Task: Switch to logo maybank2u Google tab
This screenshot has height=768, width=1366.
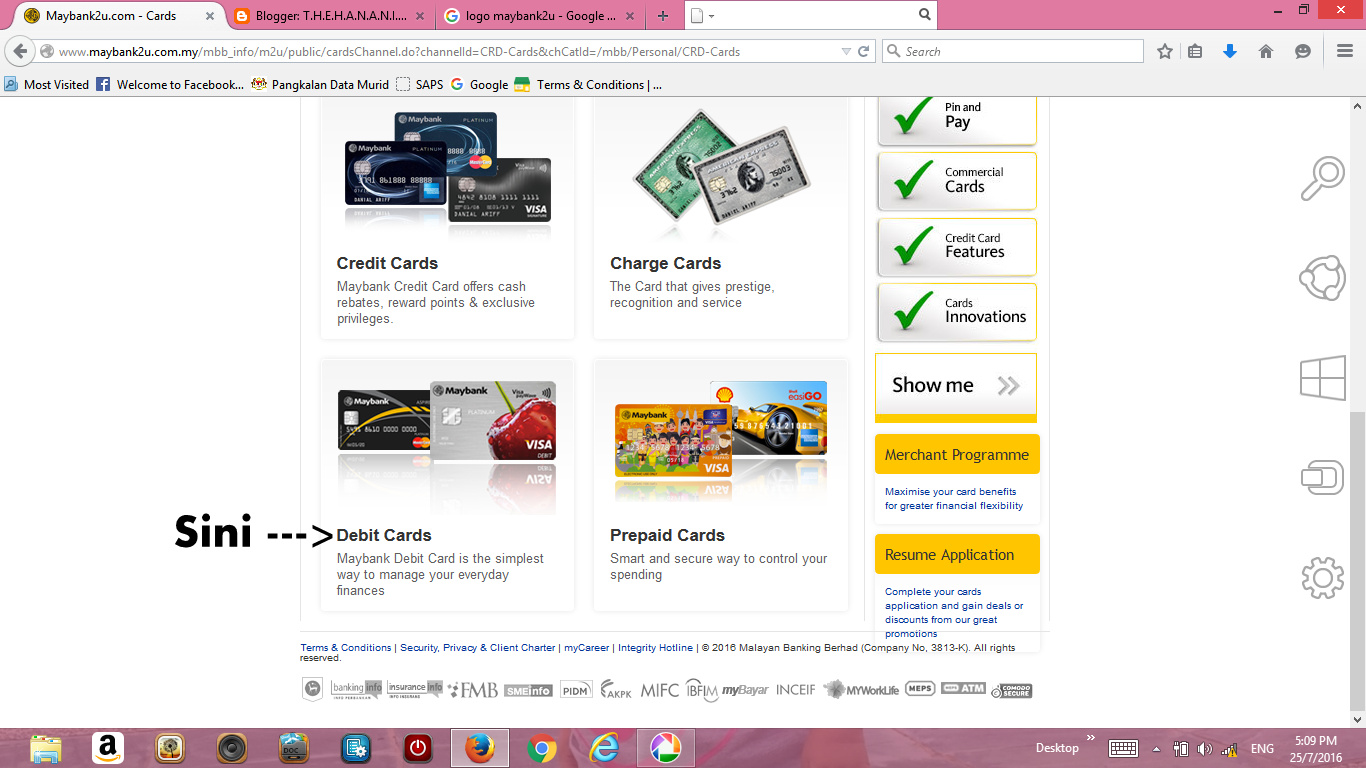Action: click(538, 16)
